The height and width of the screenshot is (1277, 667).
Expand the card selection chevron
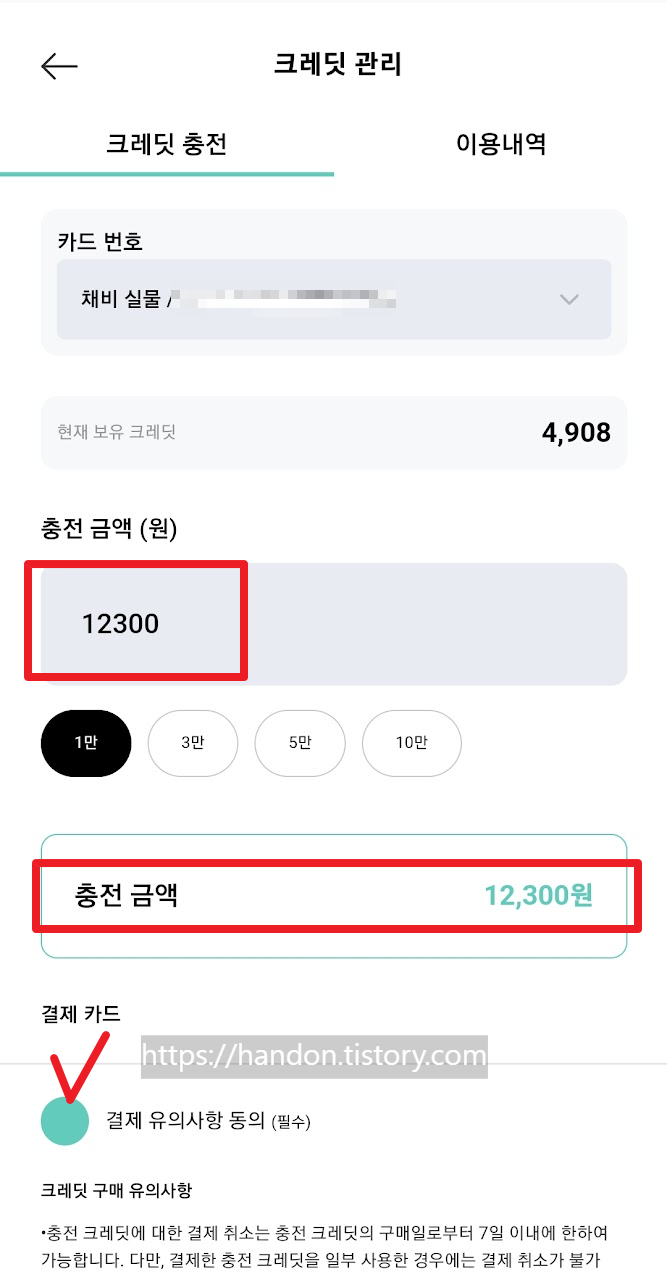568,299
